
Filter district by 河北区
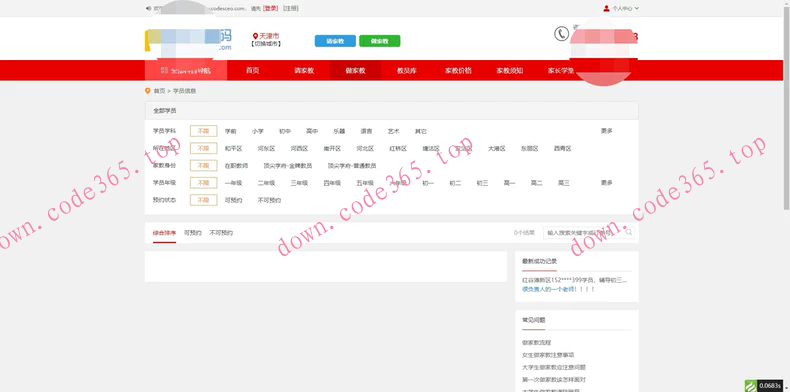point(365,149)
